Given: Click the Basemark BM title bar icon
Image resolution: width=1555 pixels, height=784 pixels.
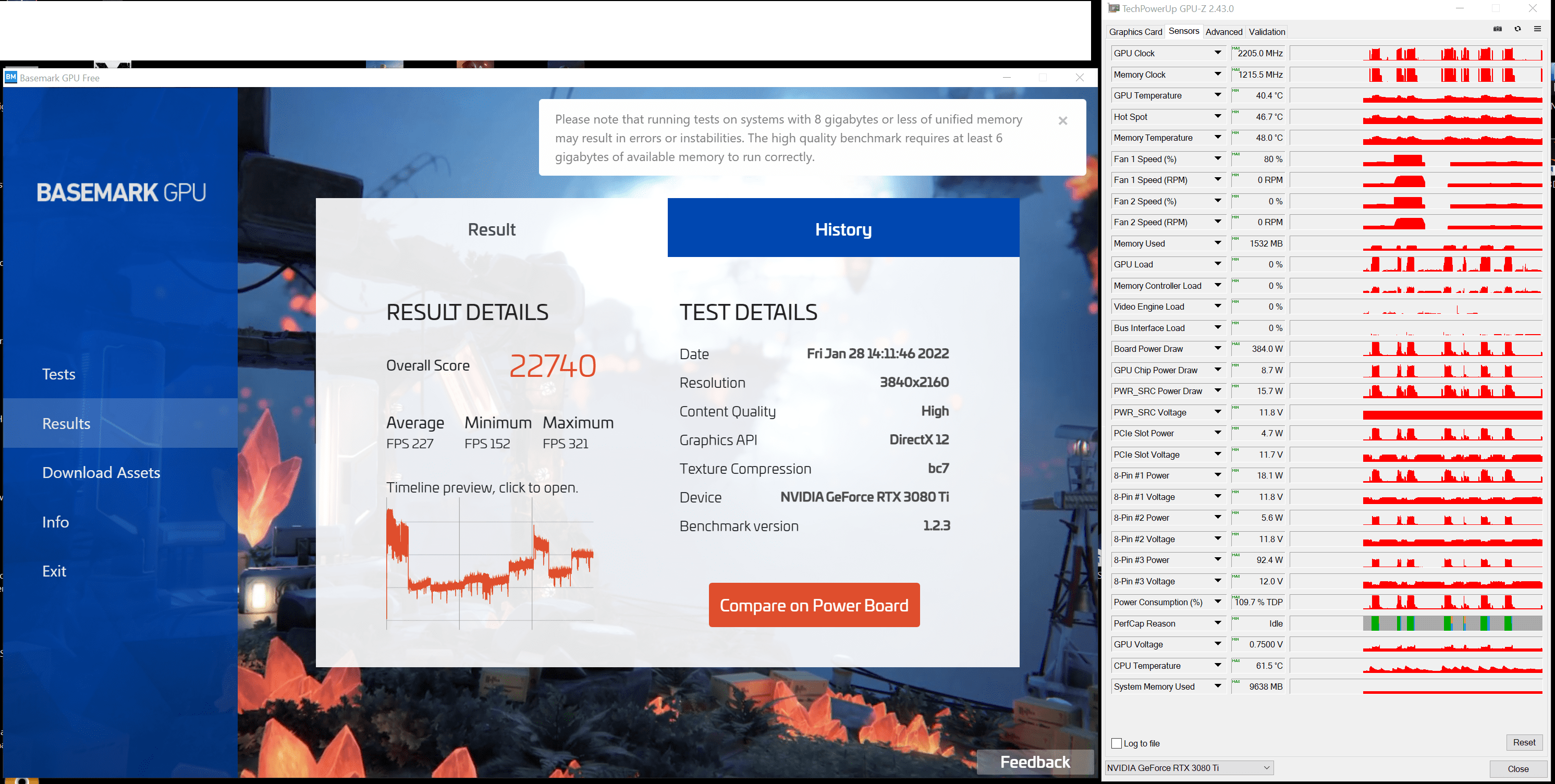Looking at the screenshot, I should click(11, 77).
